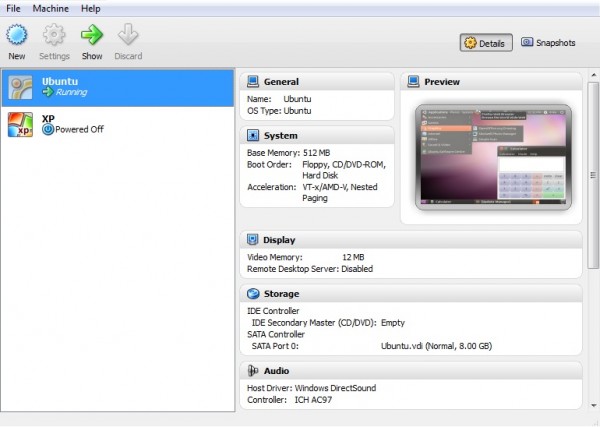Open the Help menu
This screenshot has height=427, width=600.
tap(91, 8)
